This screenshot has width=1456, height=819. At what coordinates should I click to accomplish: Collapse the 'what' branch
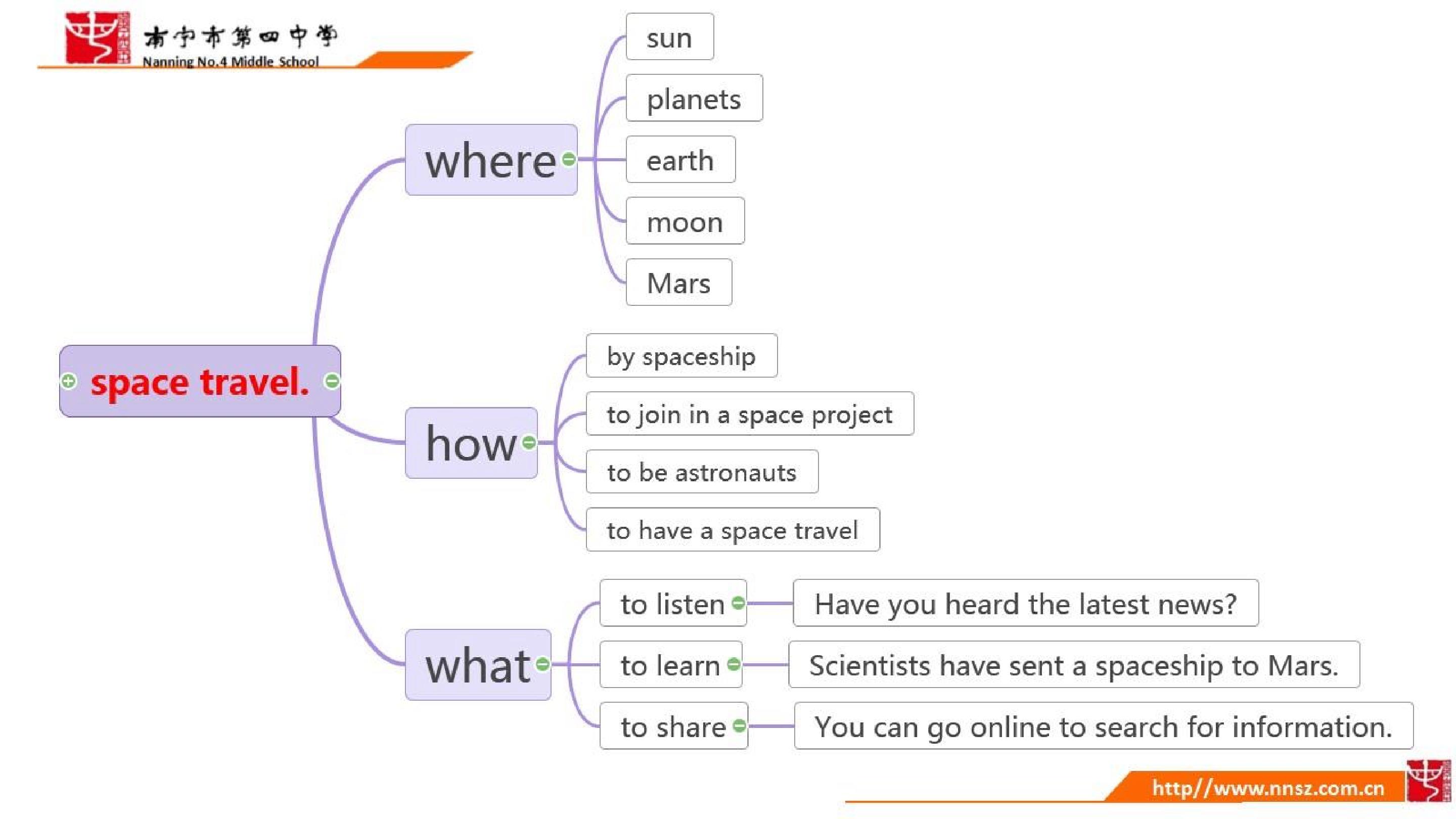click(x=542, y=664)
